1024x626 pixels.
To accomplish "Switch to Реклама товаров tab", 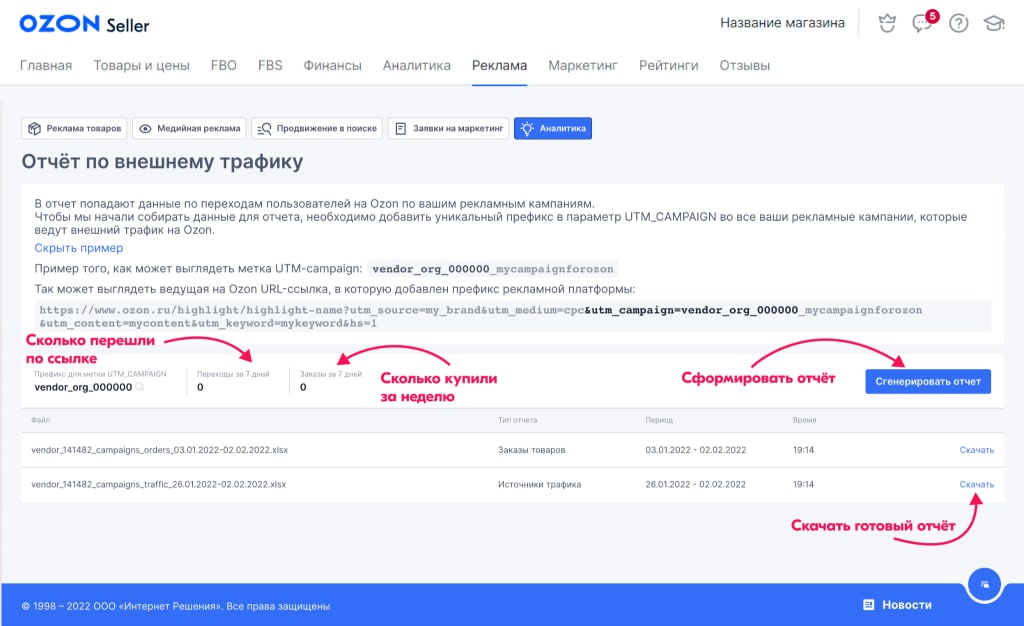I will click(x=74, y=129).
